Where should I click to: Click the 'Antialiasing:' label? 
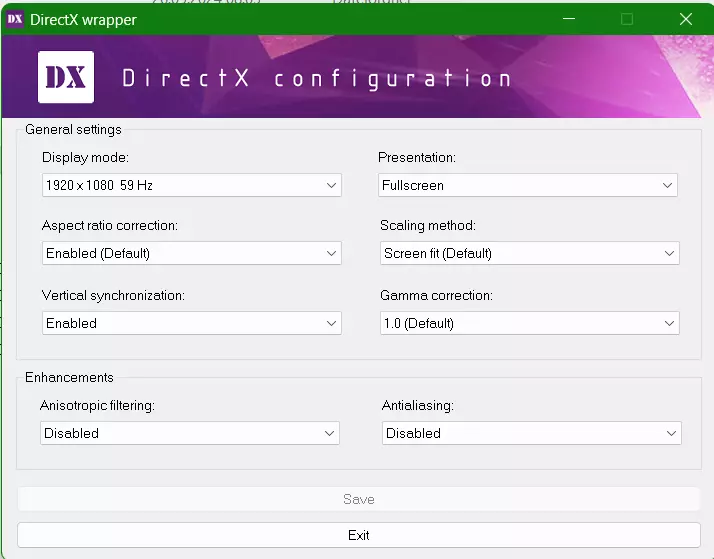(418, 405)
